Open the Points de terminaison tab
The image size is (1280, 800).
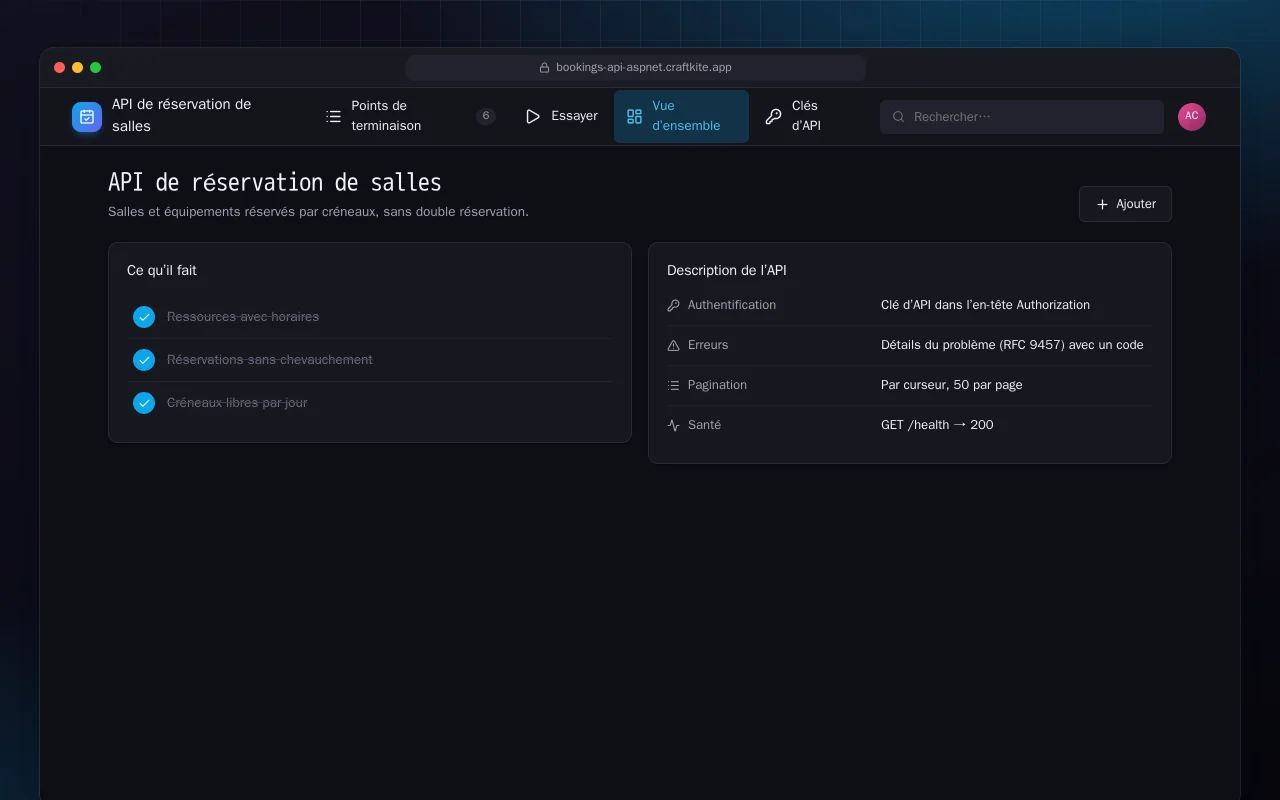[410, 117]
